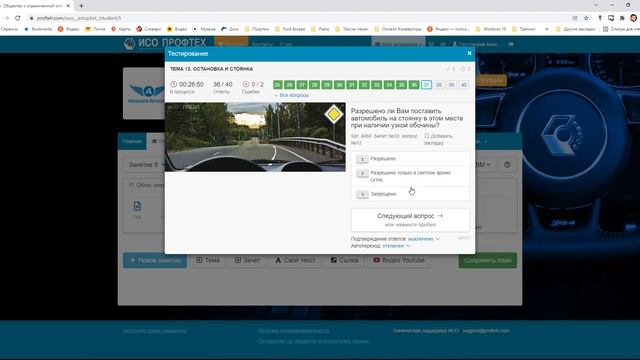
Task: Click the Ошибки error counter icon
Action: [x=246, y=84]
